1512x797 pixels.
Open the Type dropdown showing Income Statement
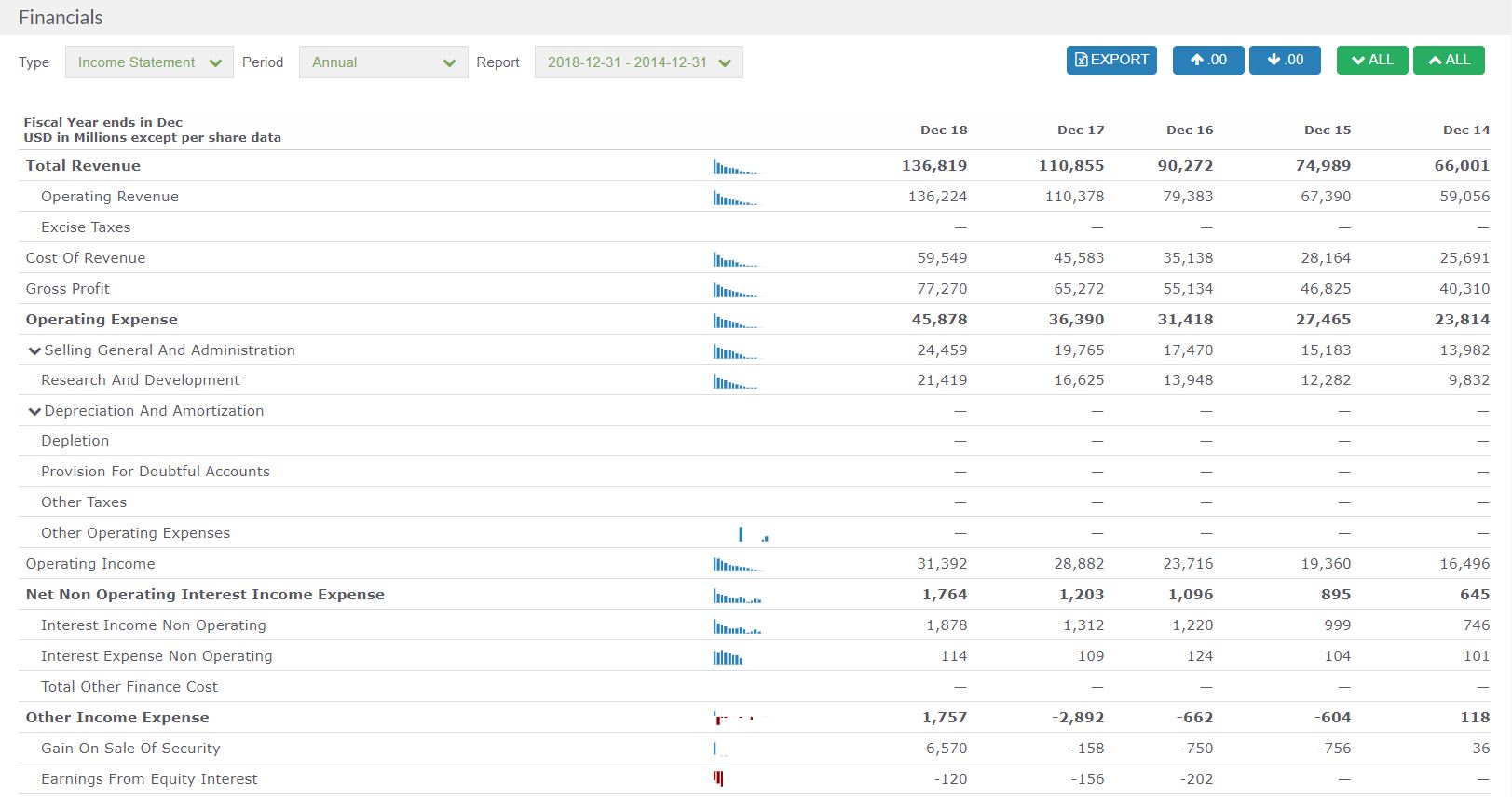click(x=149, y=62)
